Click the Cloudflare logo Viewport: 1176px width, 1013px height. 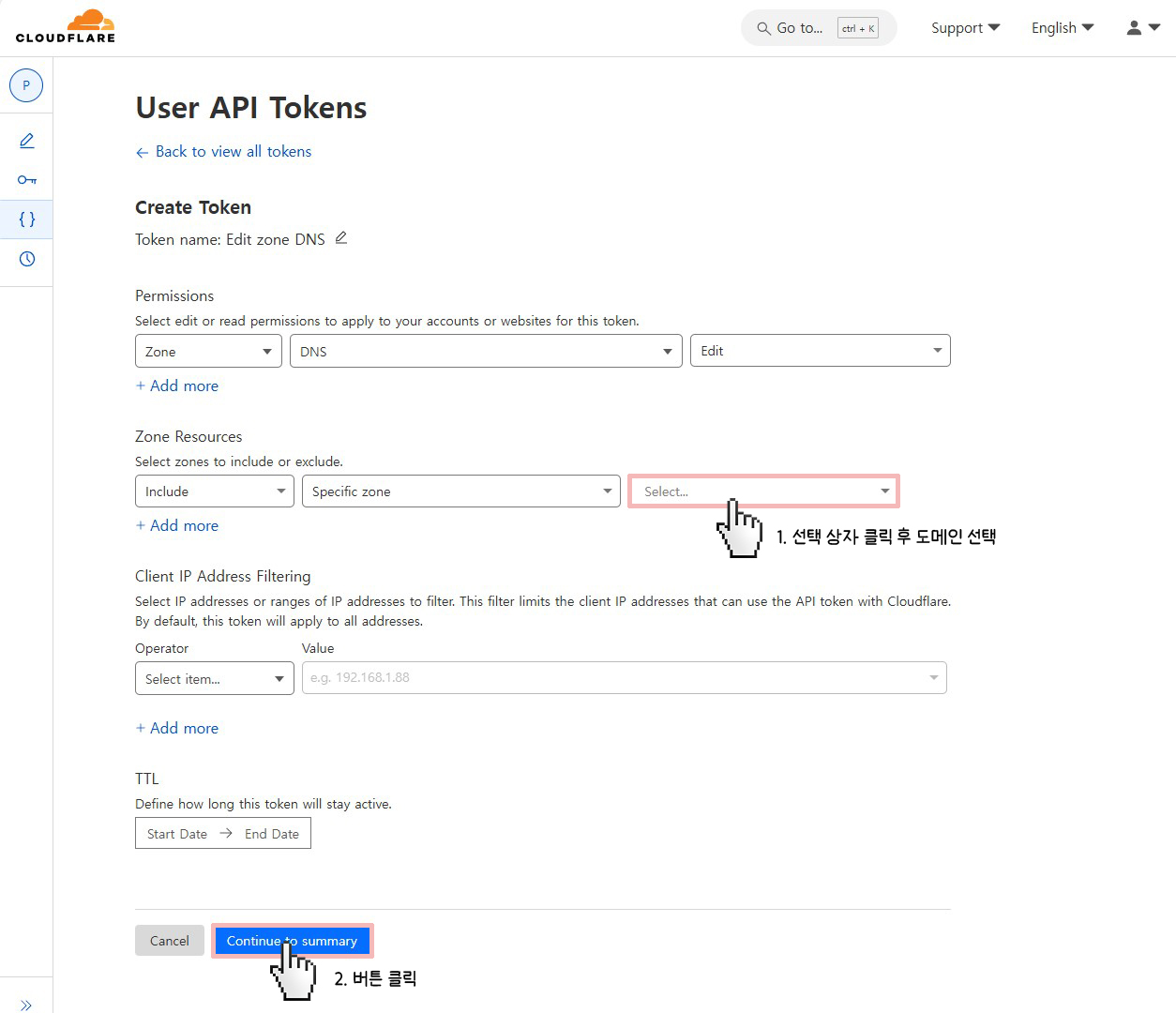pyautogui.click(x=65, y=26)
